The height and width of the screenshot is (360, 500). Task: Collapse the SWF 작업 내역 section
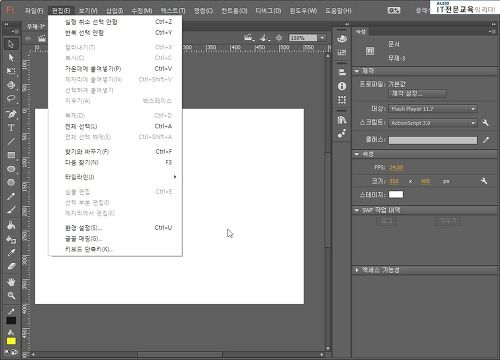click(357, 210)
